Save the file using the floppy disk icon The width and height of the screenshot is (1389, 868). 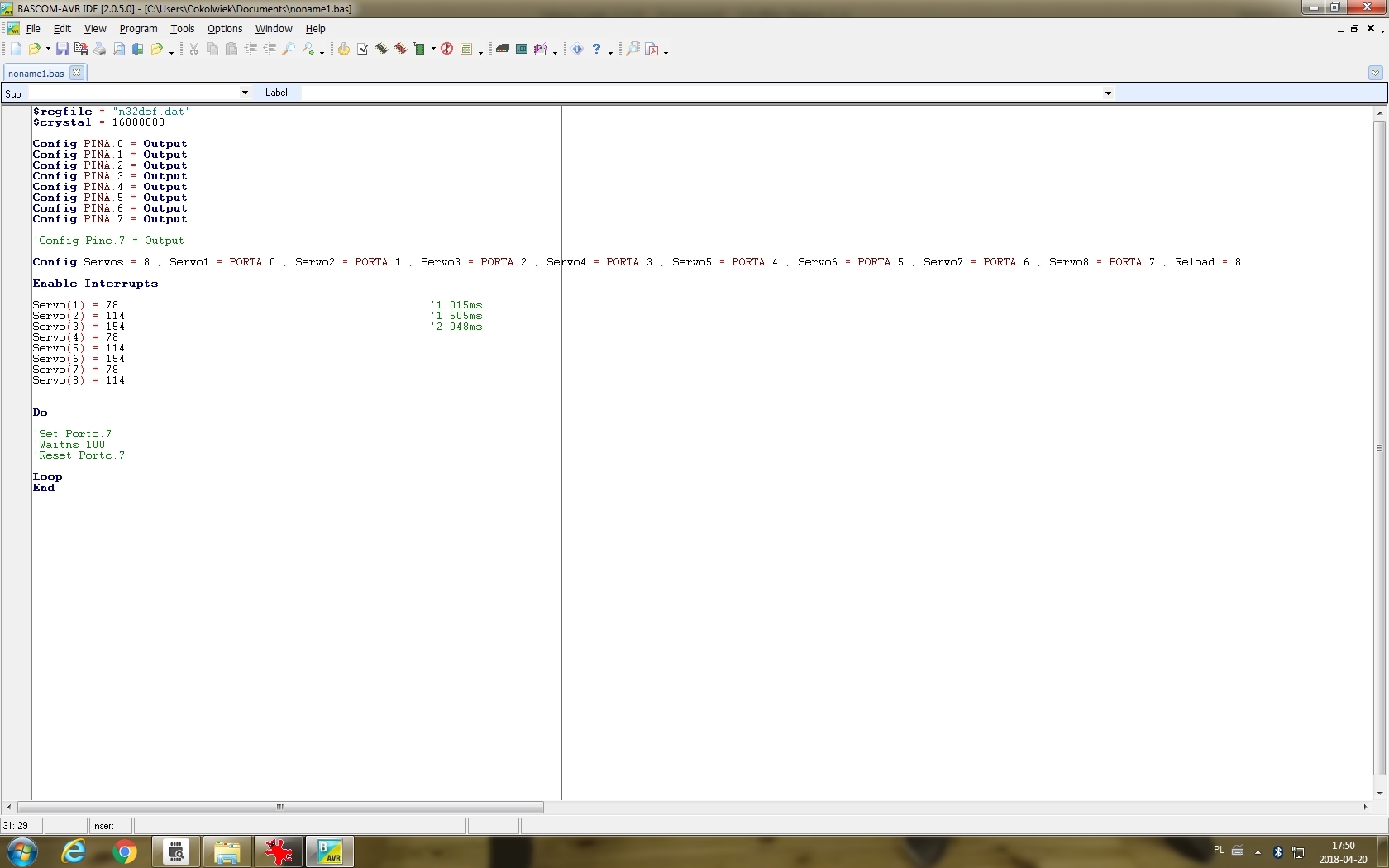pyautogui.click(x=62, y=50)
